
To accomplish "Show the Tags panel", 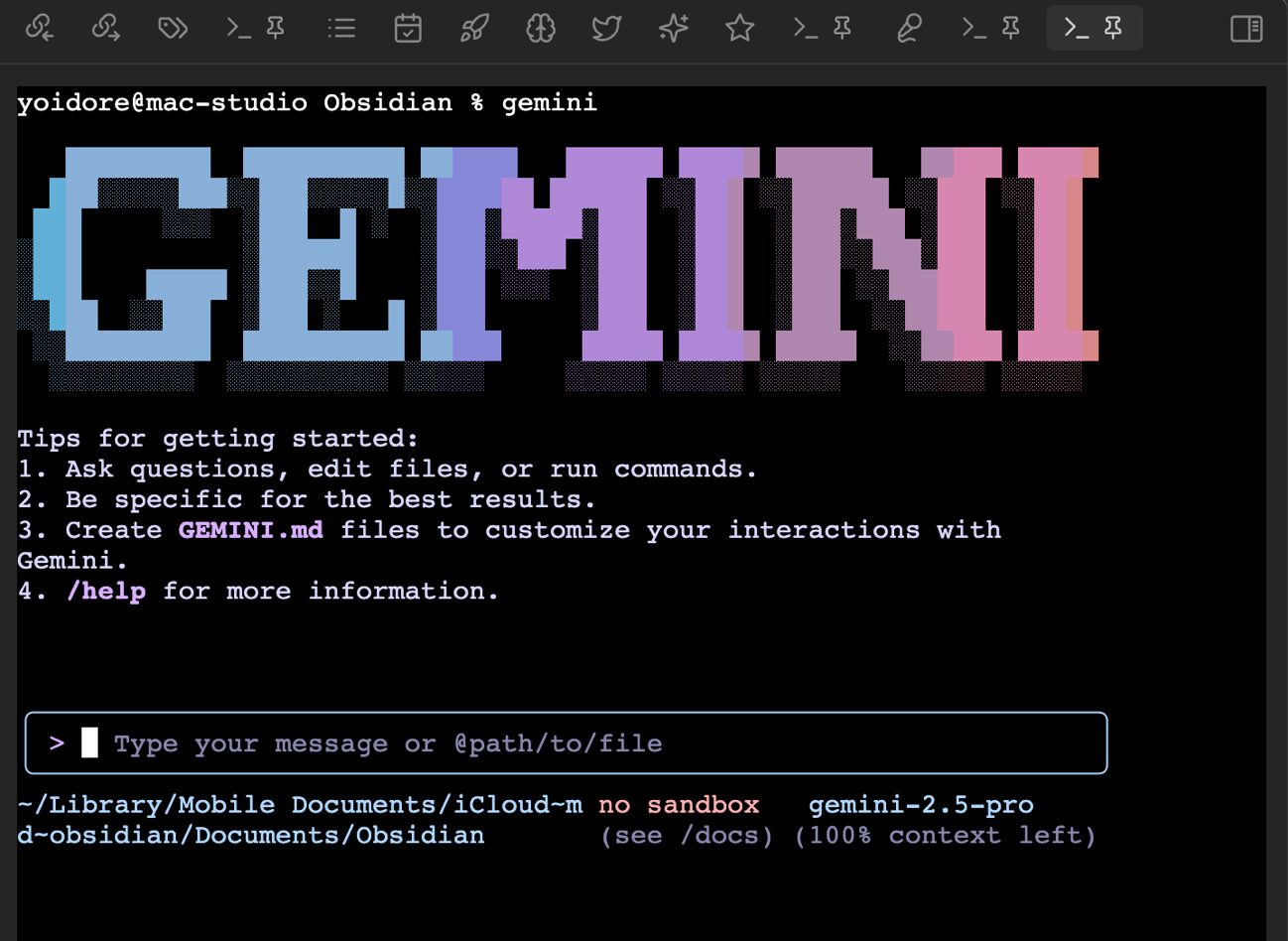I will (173, 28).
